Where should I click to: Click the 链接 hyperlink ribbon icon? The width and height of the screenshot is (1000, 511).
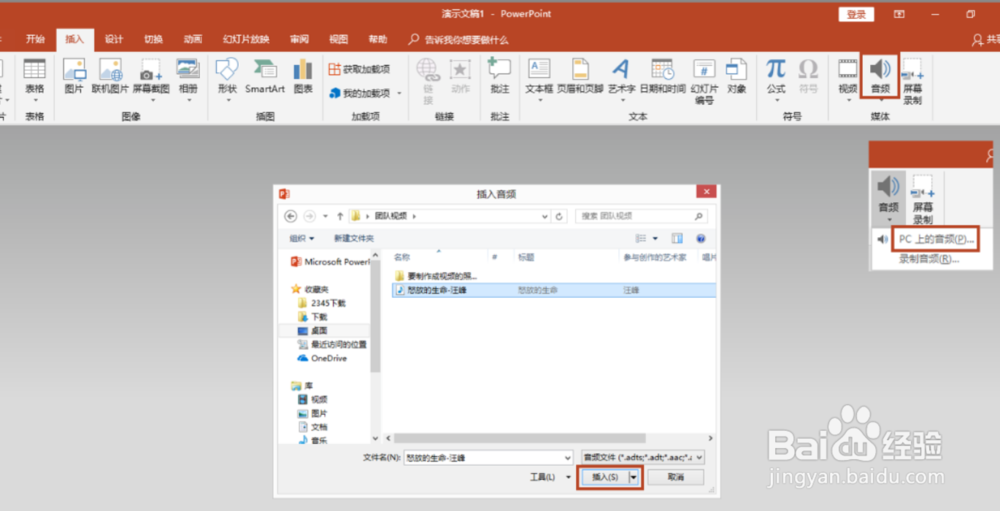click(427, 81)
